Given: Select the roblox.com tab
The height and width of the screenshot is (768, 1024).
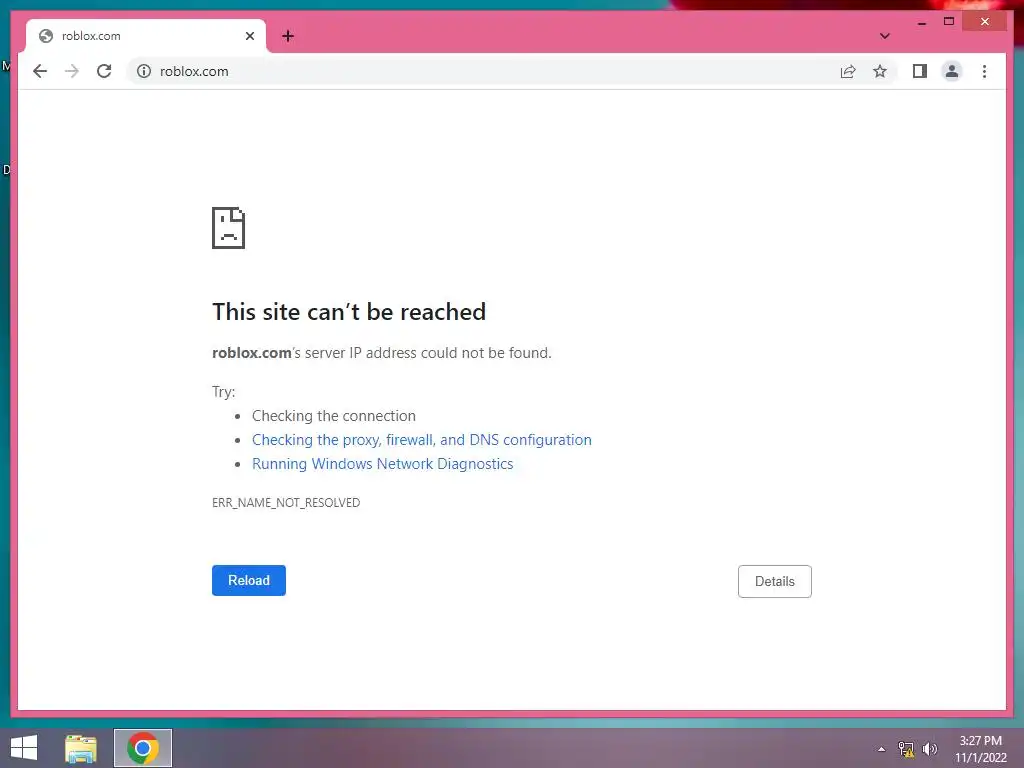Looking at the screenshot, I should 146,36.
